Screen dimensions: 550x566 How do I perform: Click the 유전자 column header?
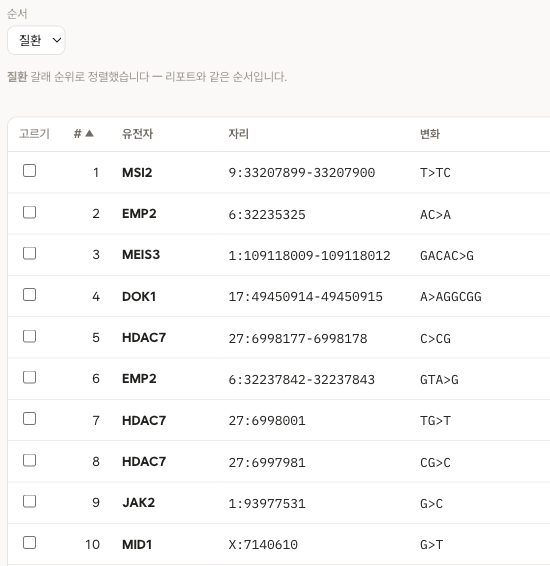137,134
